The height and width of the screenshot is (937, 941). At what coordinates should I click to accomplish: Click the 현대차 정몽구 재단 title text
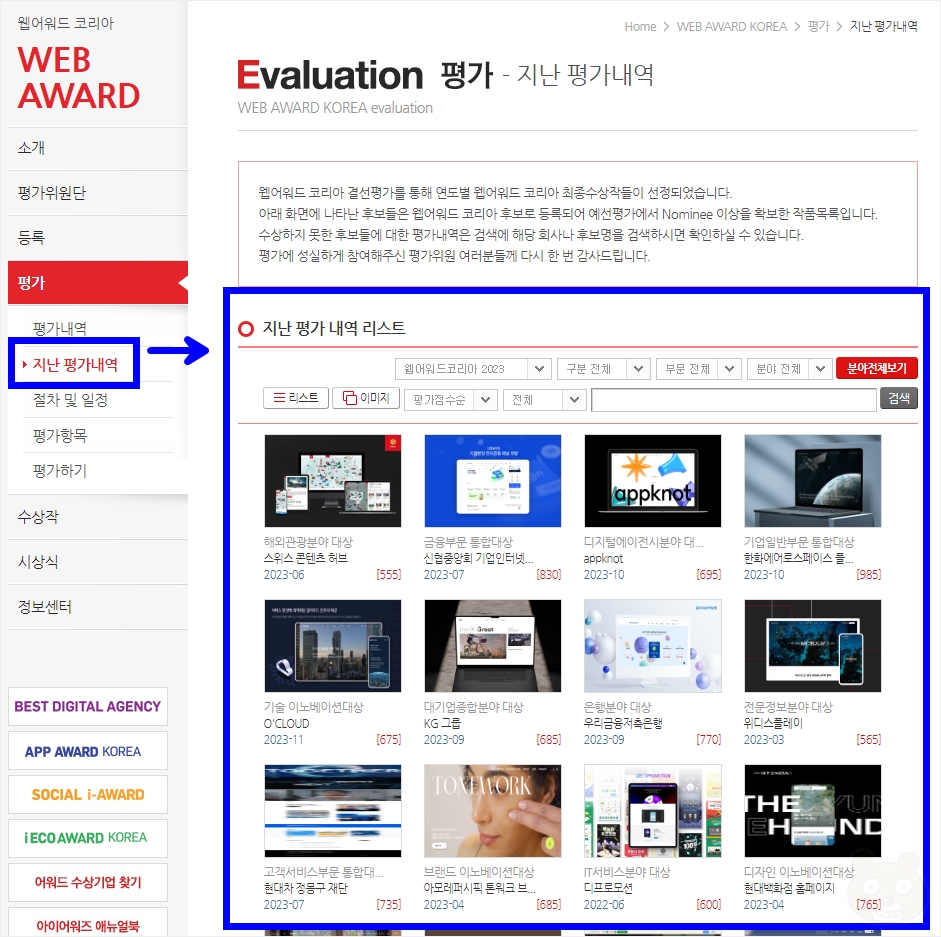[x=305, y=888]
